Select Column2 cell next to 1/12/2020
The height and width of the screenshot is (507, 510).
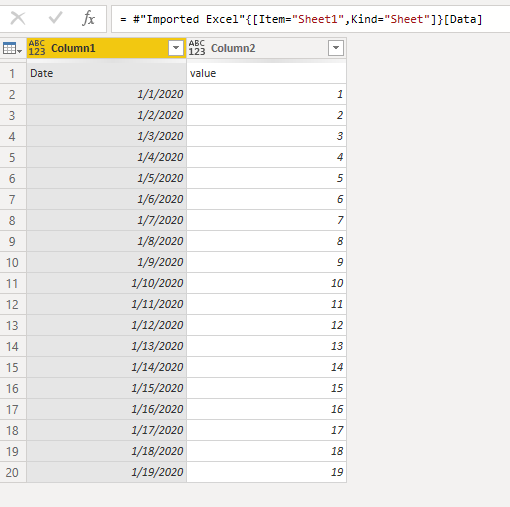point(266,325)
